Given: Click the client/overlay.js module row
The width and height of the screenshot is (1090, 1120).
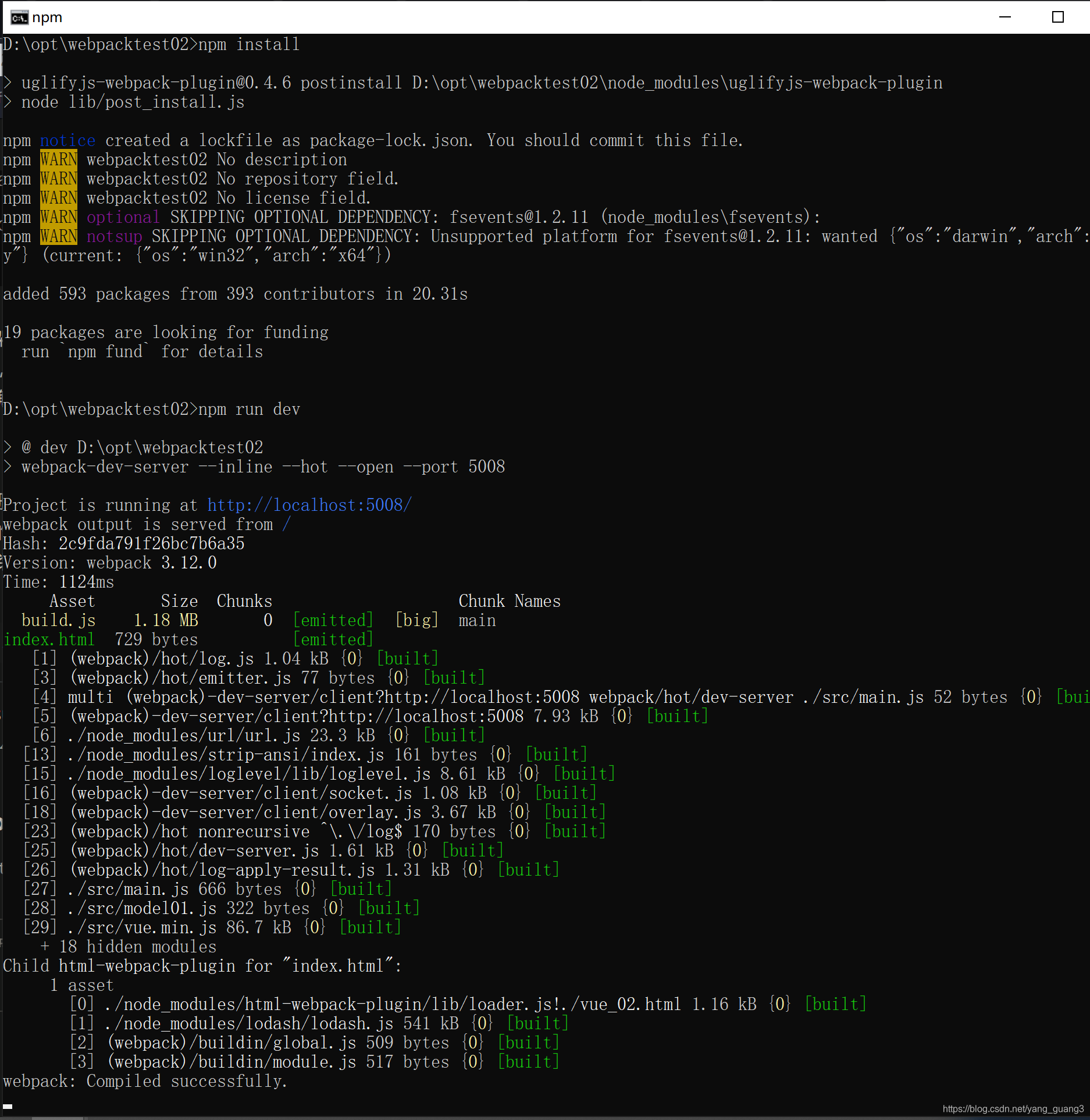Looking at the screenshot, I should coord(314,812).
